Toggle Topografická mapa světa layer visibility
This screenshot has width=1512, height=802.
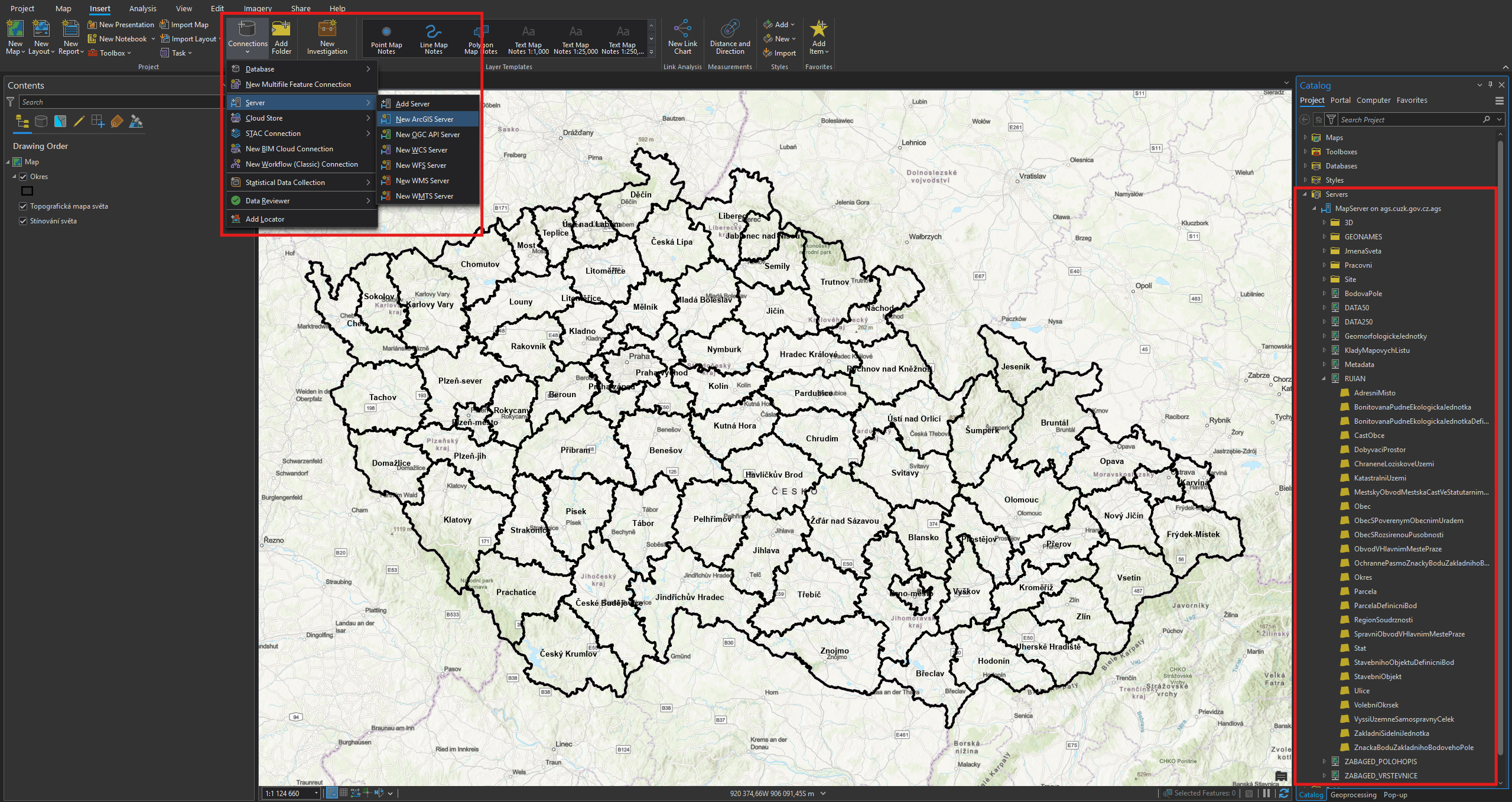point(24,206)
